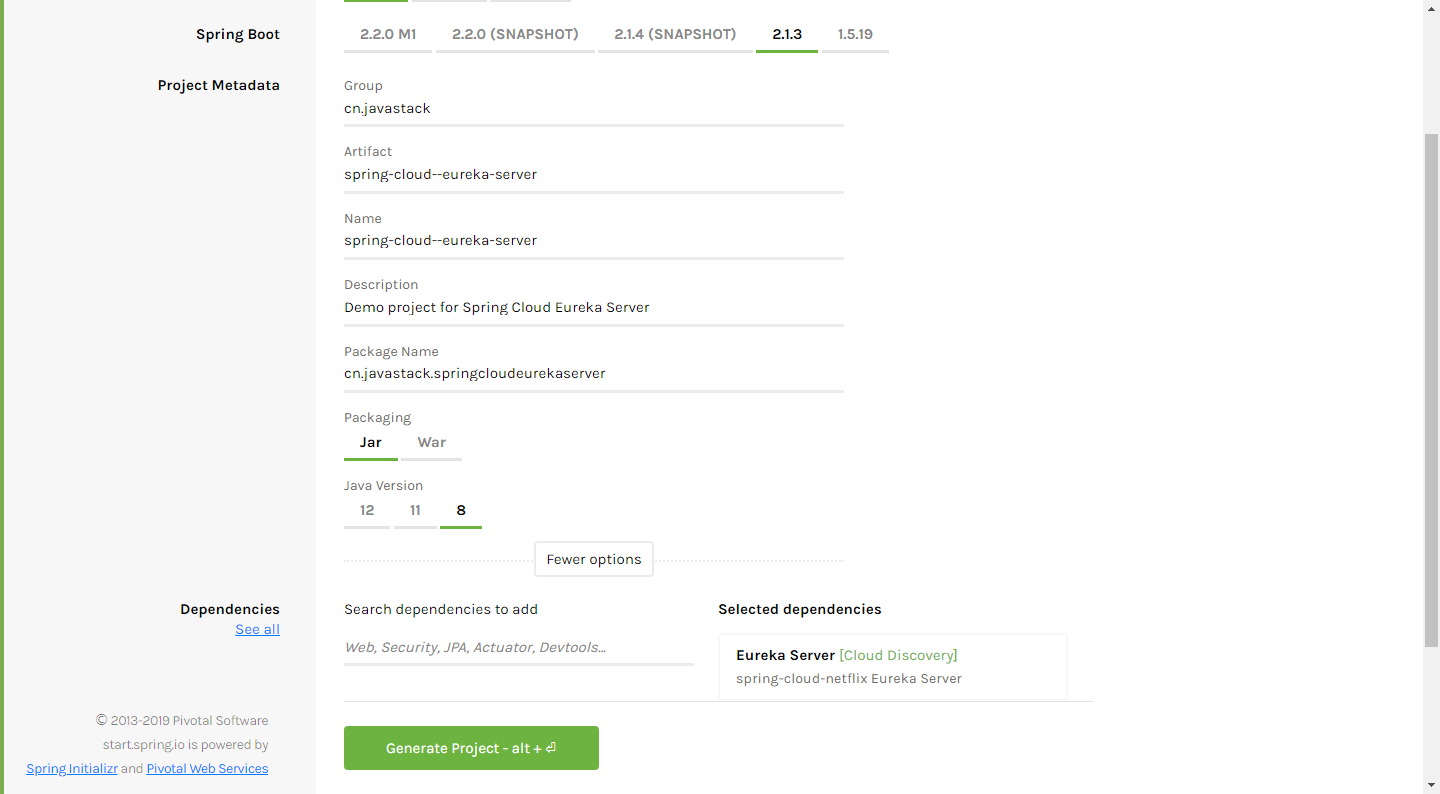This screenshot has height=794, width=1440.
Task: Select Jar packaging option
Action: click(x=370, y=442)
